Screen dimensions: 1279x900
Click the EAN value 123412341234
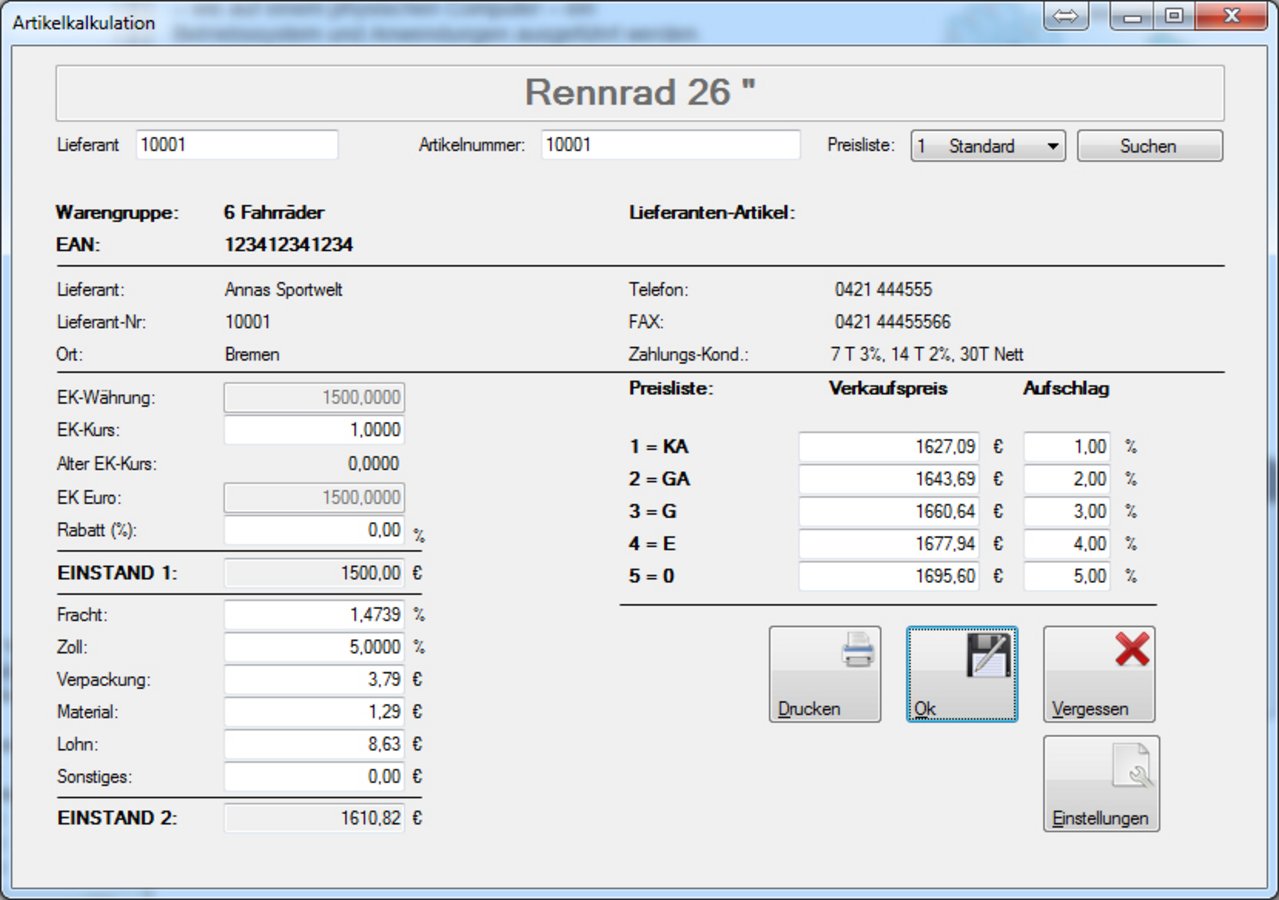point(288,244)
